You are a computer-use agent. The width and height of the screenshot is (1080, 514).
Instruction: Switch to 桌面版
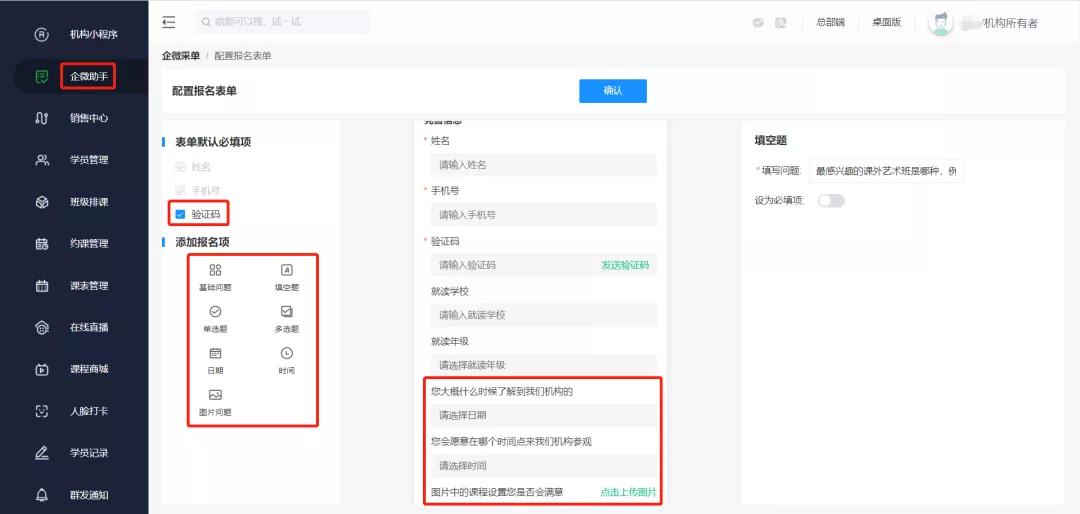coord(886,22)
